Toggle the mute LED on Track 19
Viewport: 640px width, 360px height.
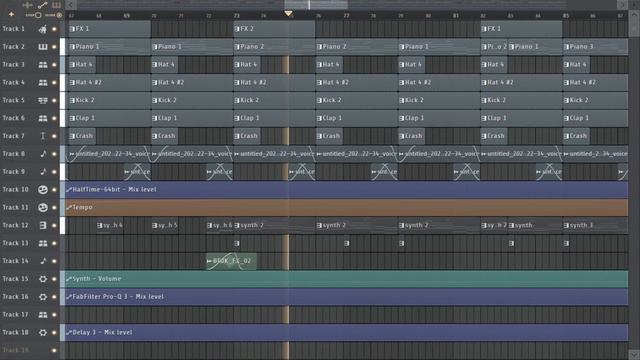point(54,350)
